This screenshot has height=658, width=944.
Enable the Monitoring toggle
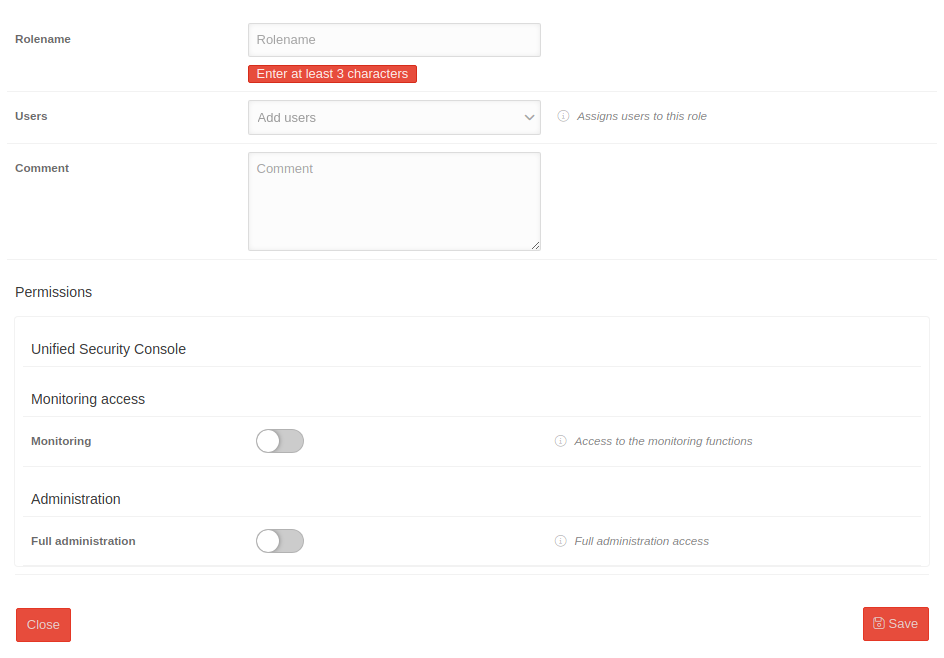point(280,441)
